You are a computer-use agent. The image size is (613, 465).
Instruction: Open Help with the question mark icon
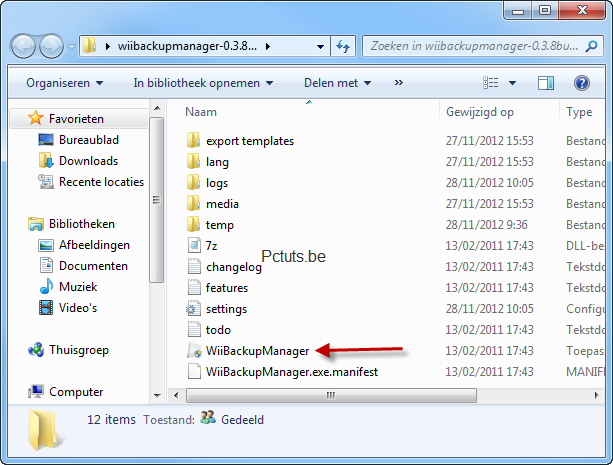[x=582, y=83]
